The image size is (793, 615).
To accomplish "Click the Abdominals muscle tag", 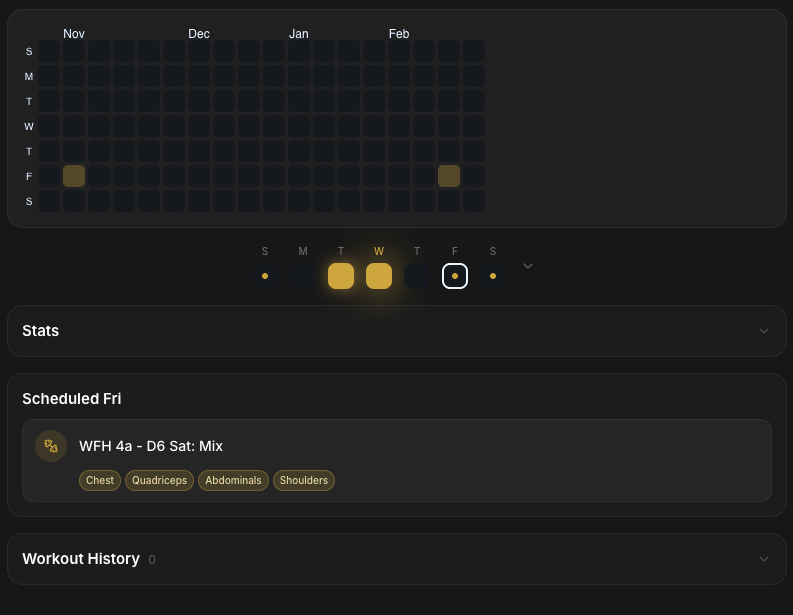I will pos(233,481).
